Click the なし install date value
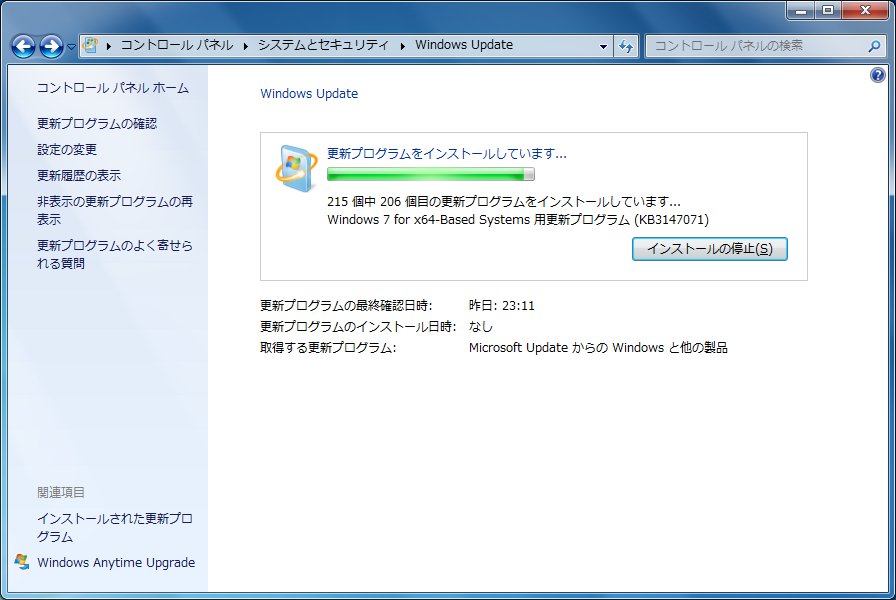896x600 pixels. pyautogui.click(x=481, y=327)
